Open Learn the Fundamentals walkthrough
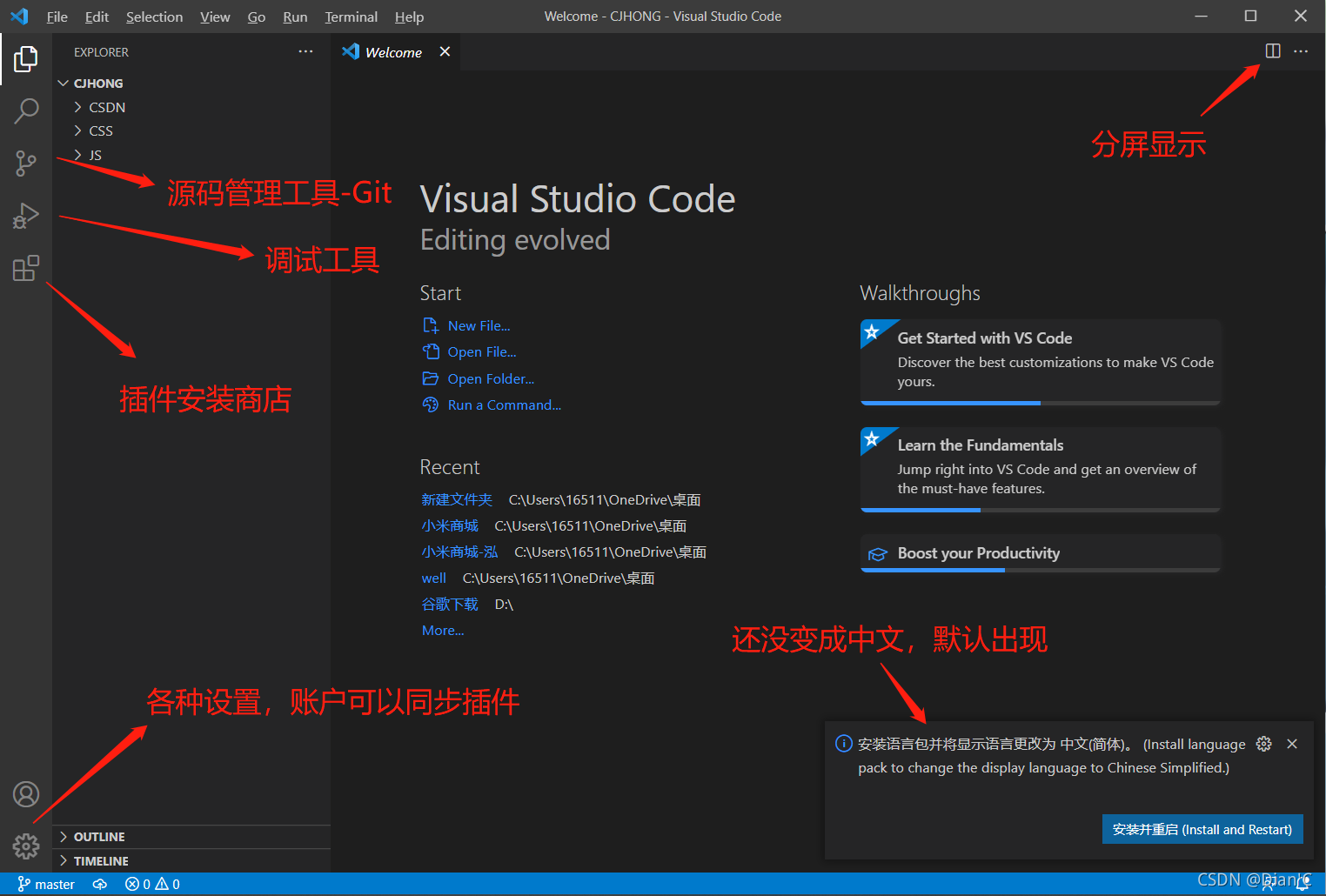The height and width of the screenshot is (896, 1326). click(1041, 469)
